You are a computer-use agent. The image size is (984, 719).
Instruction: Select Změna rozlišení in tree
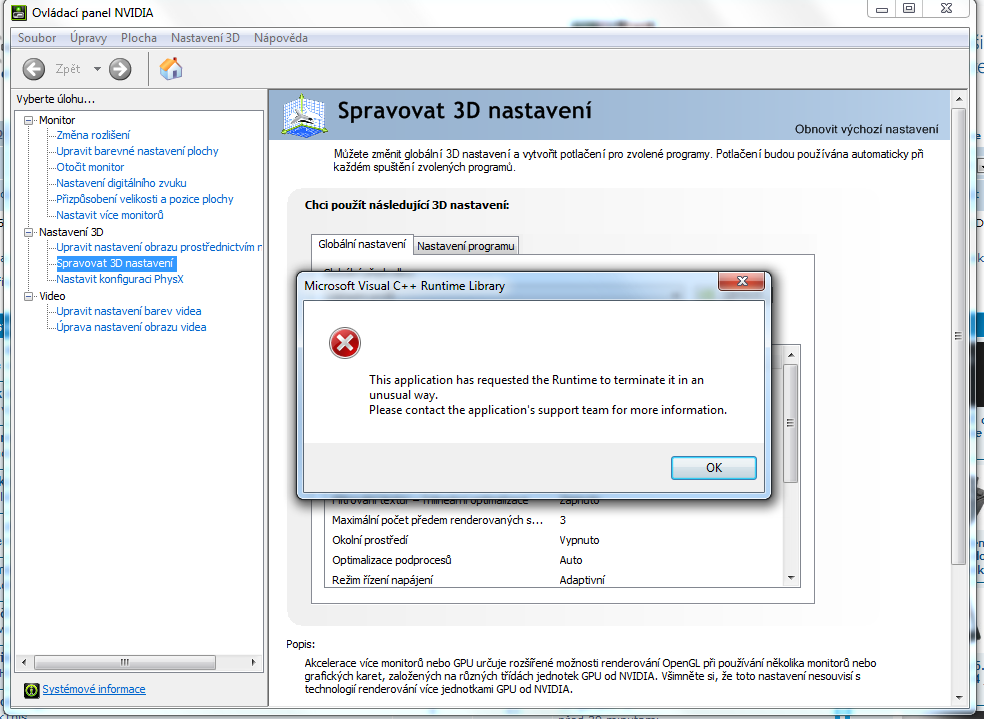pyautogui.click(x=93, y=135)
